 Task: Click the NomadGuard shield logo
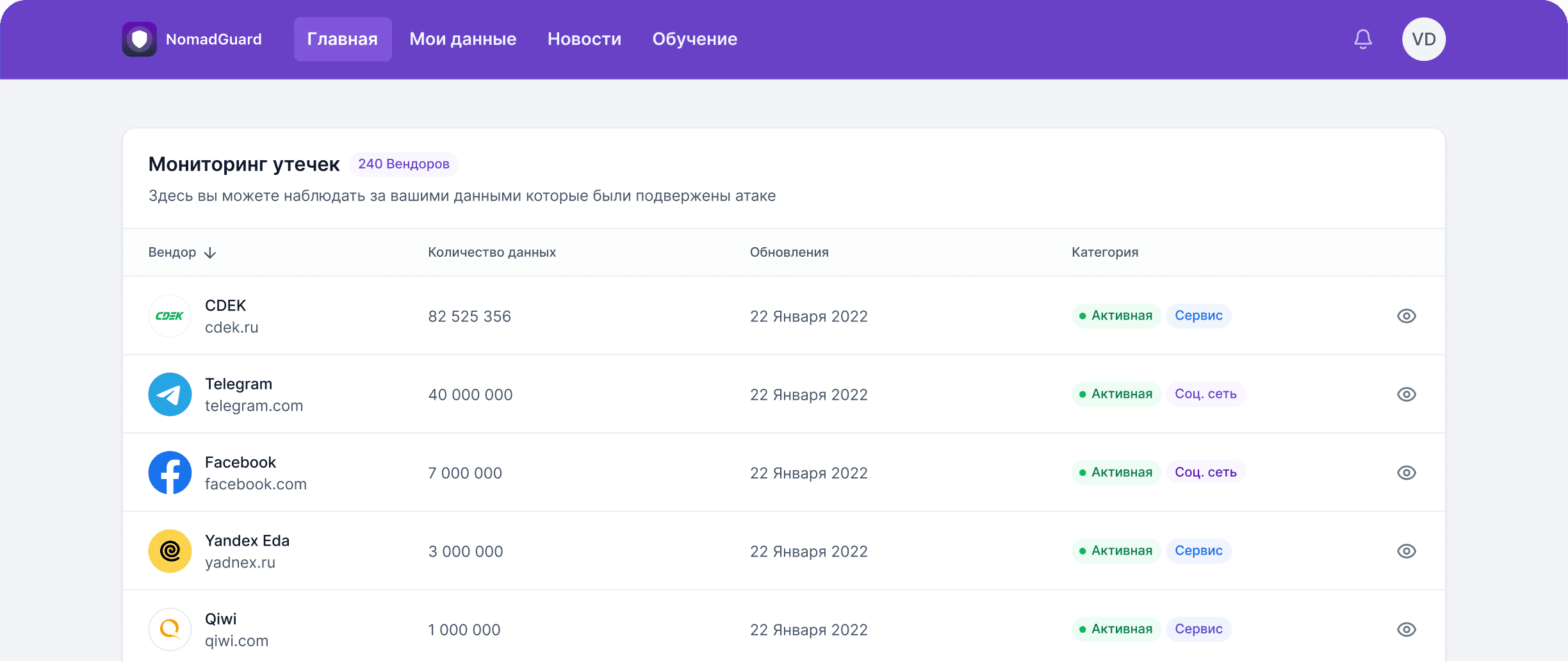tap(139, 39)
